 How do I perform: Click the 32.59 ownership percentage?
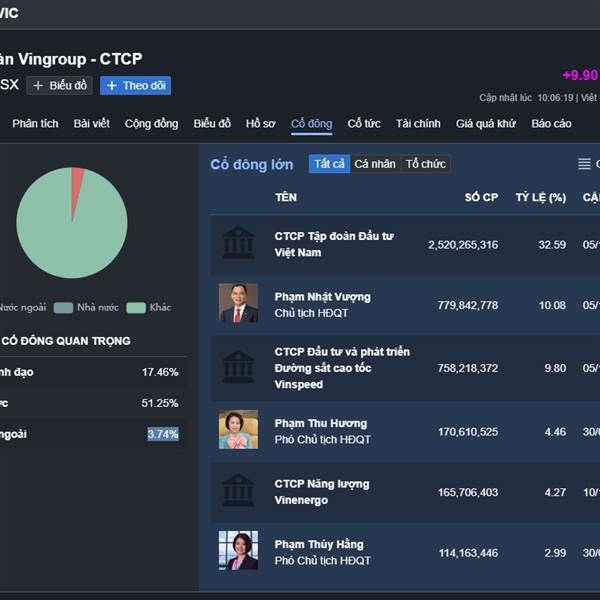click(552, 245)
